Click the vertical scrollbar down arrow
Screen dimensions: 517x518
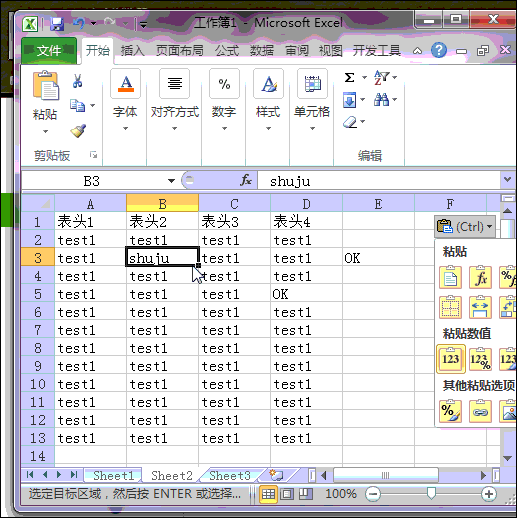[507, 459]
